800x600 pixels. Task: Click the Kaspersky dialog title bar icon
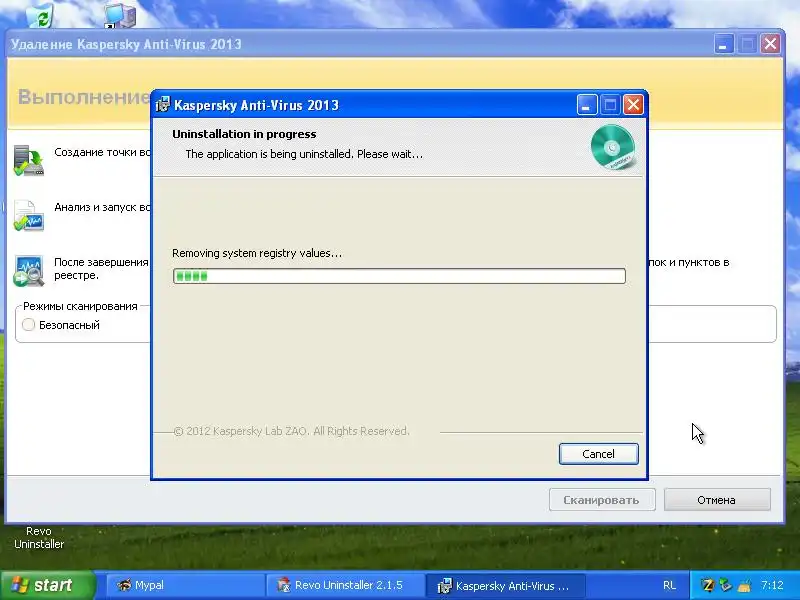pos(163,105)
